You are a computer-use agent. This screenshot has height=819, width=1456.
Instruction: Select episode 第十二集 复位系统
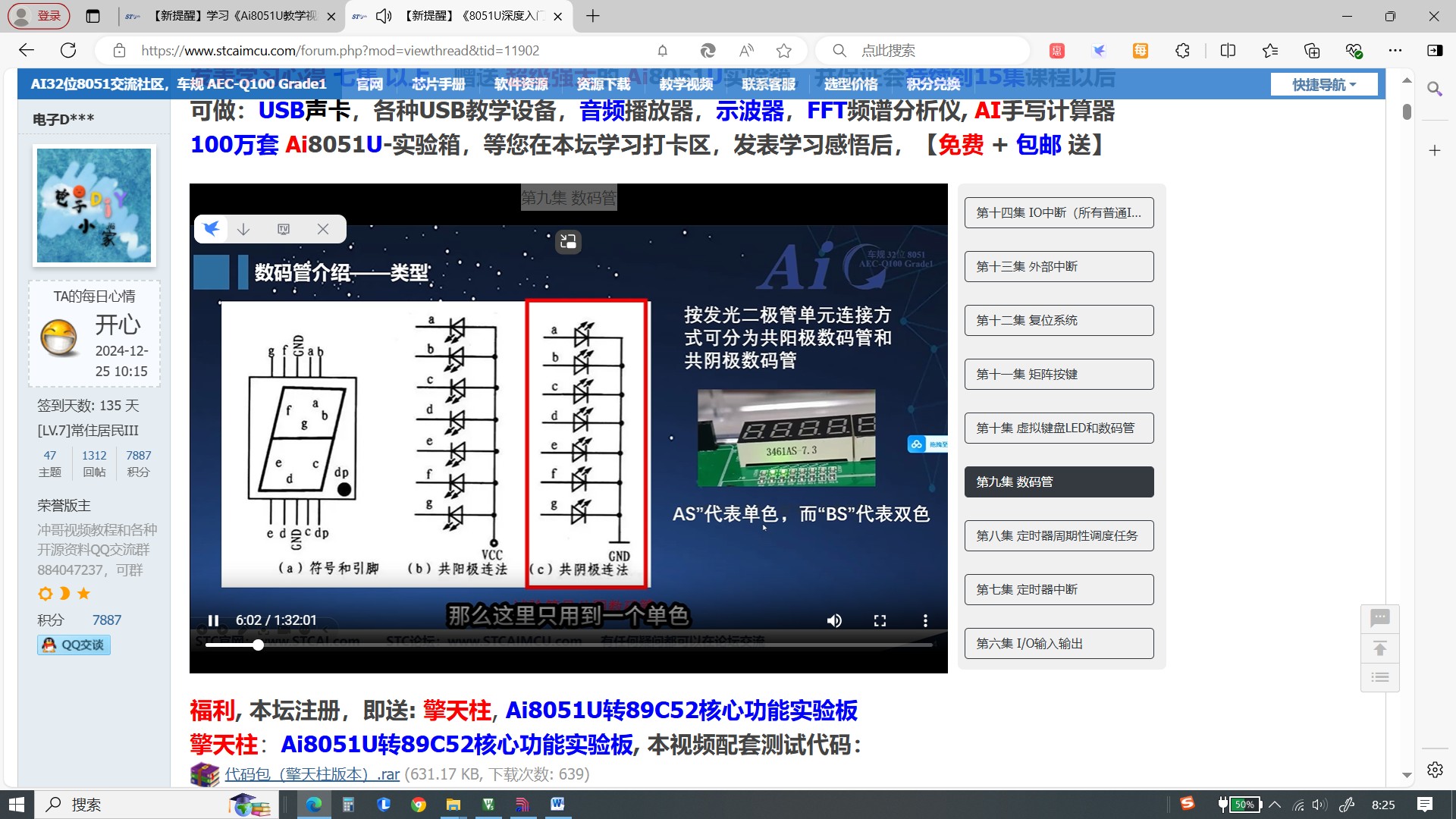1059,320
